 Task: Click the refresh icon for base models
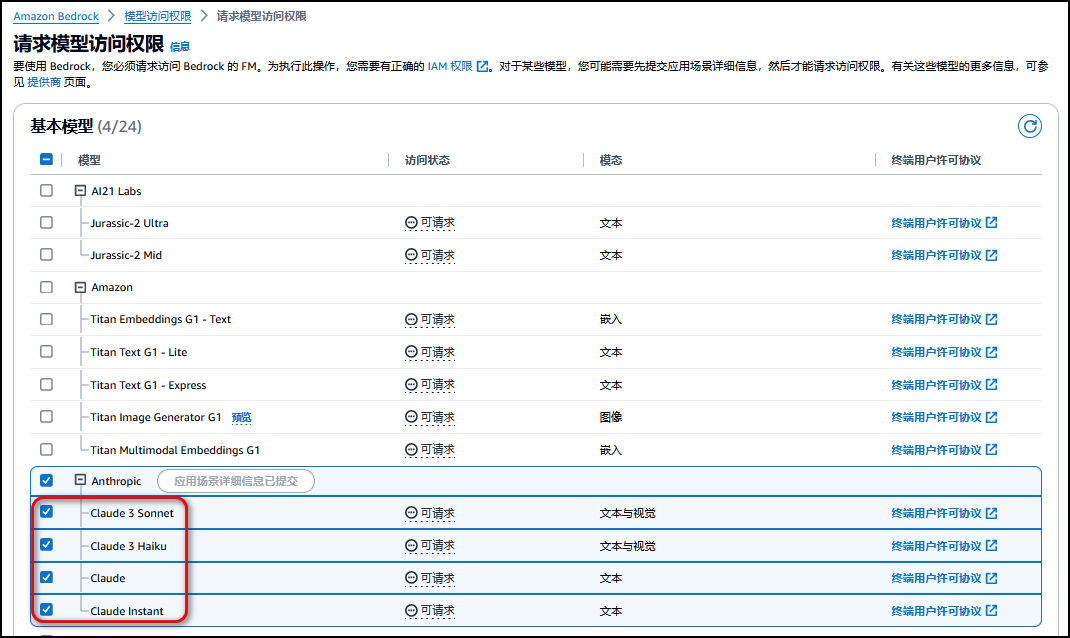[1029, 126]
